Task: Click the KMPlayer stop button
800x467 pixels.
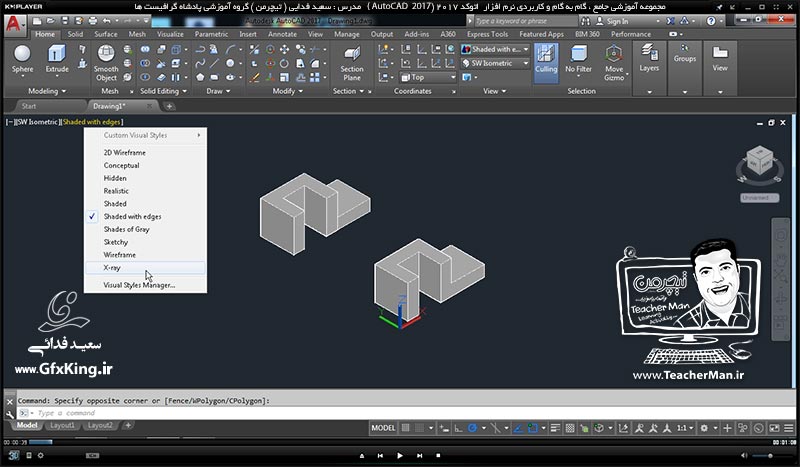Action: tap(438, 455)
